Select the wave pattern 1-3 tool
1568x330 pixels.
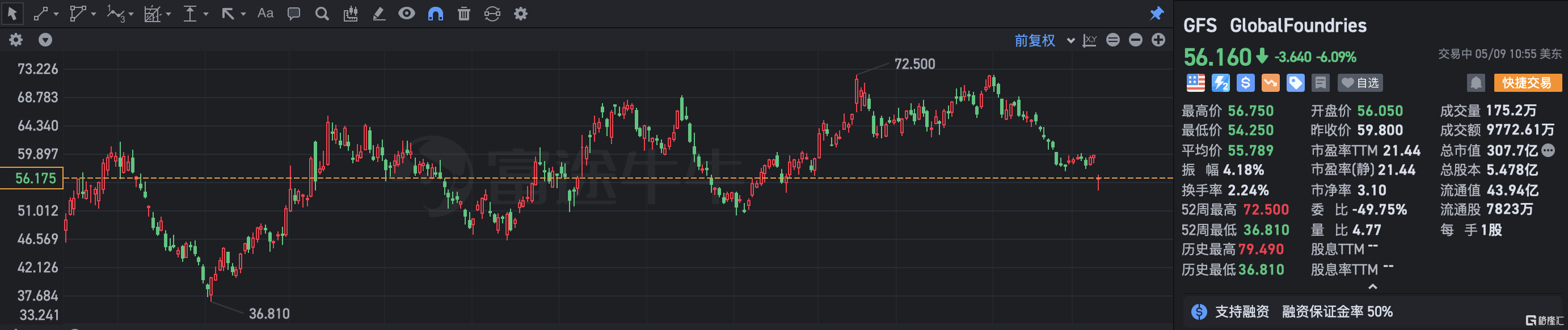point(115,14)
